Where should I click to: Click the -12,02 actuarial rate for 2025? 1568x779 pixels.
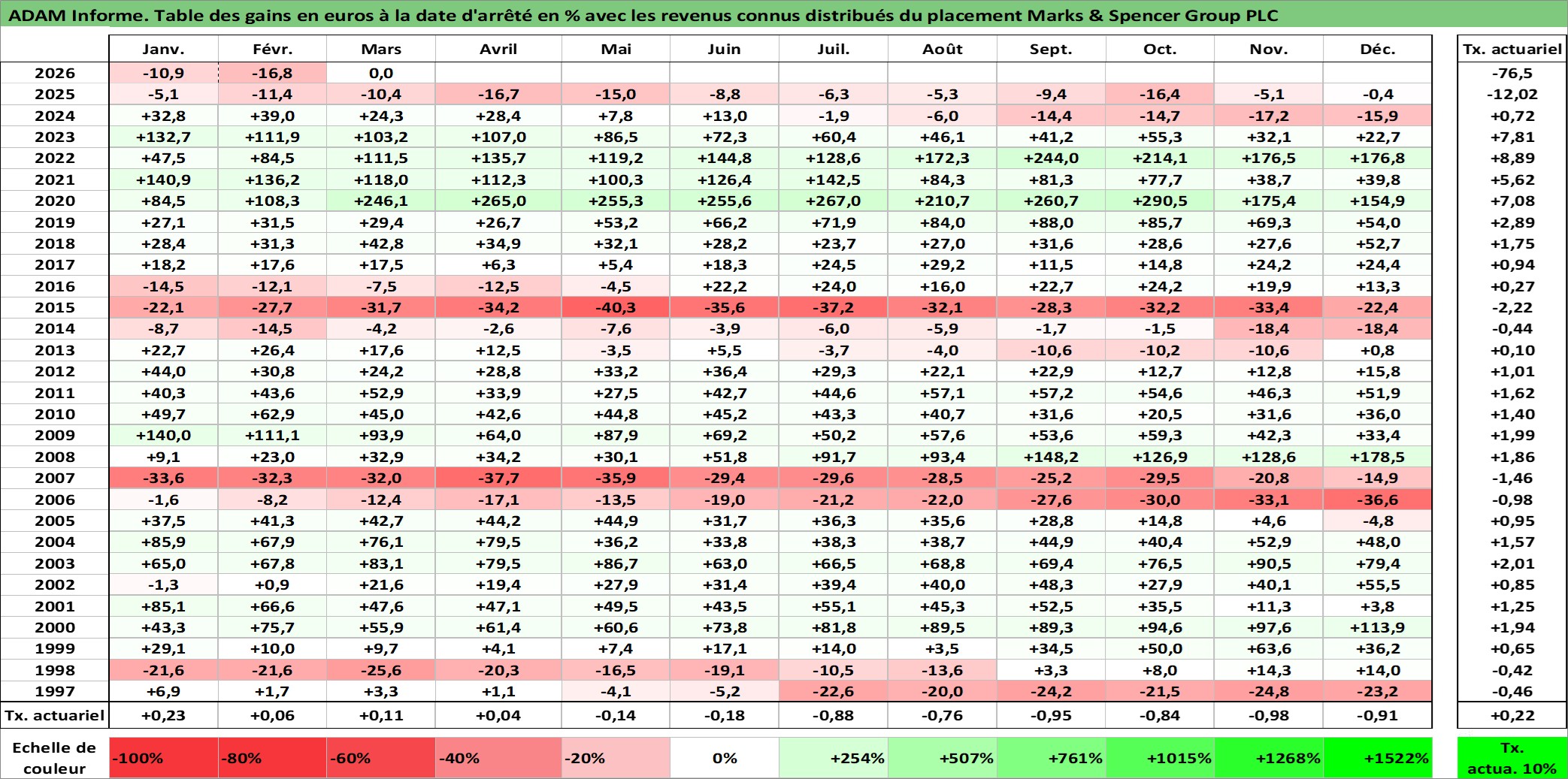pyautogui.click(x=1512, y=94)
